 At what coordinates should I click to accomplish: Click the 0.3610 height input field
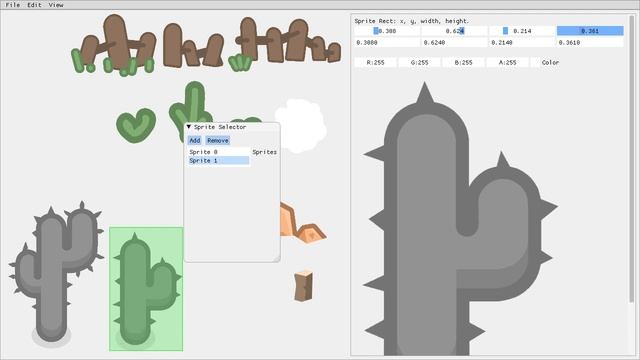click(x=590, y=42)
